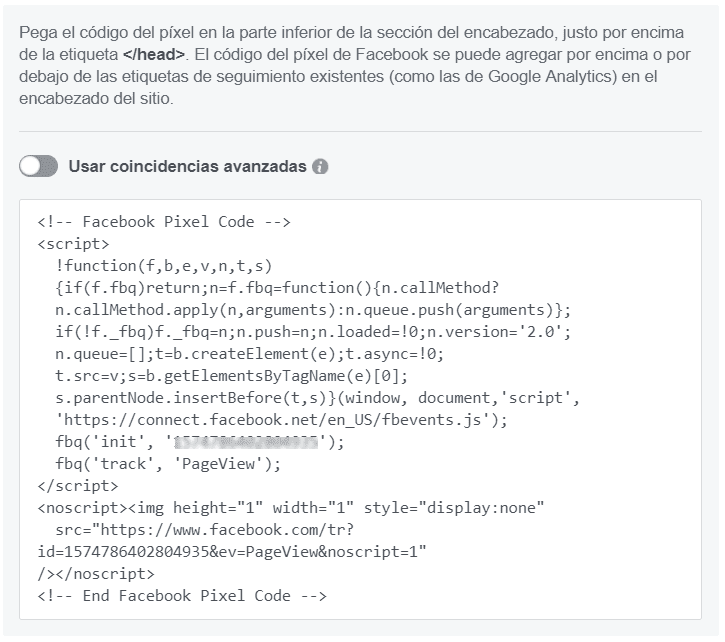Click the End Facebook Pixel Code comment

pyautogui.click(x=182, y=596)
